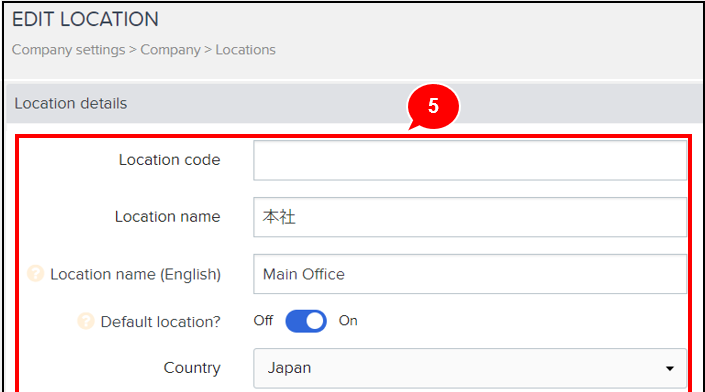The width and height of the screenshot is (705, 392).
Task: Click the EDIT LOCATION page title
Action: [x=85, y=19]
